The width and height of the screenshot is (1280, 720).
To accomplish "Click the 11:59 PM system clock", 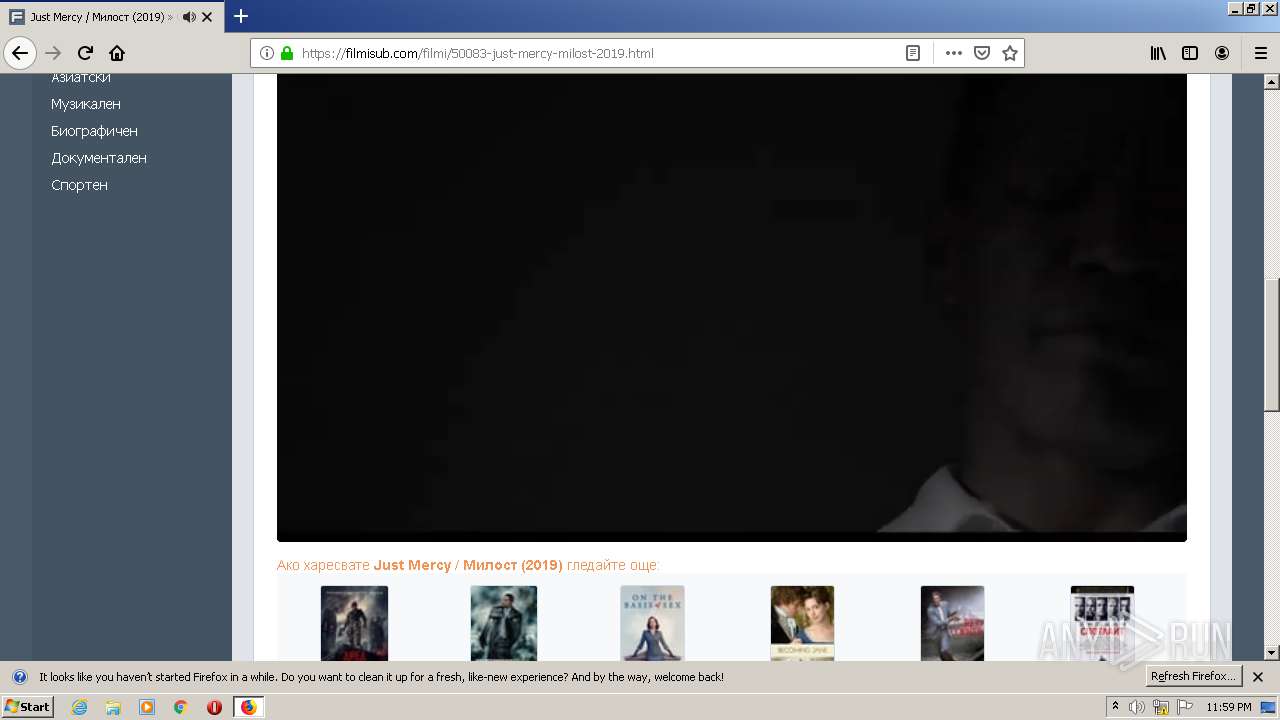I will pyautogui.click(x=1229, y=707).
